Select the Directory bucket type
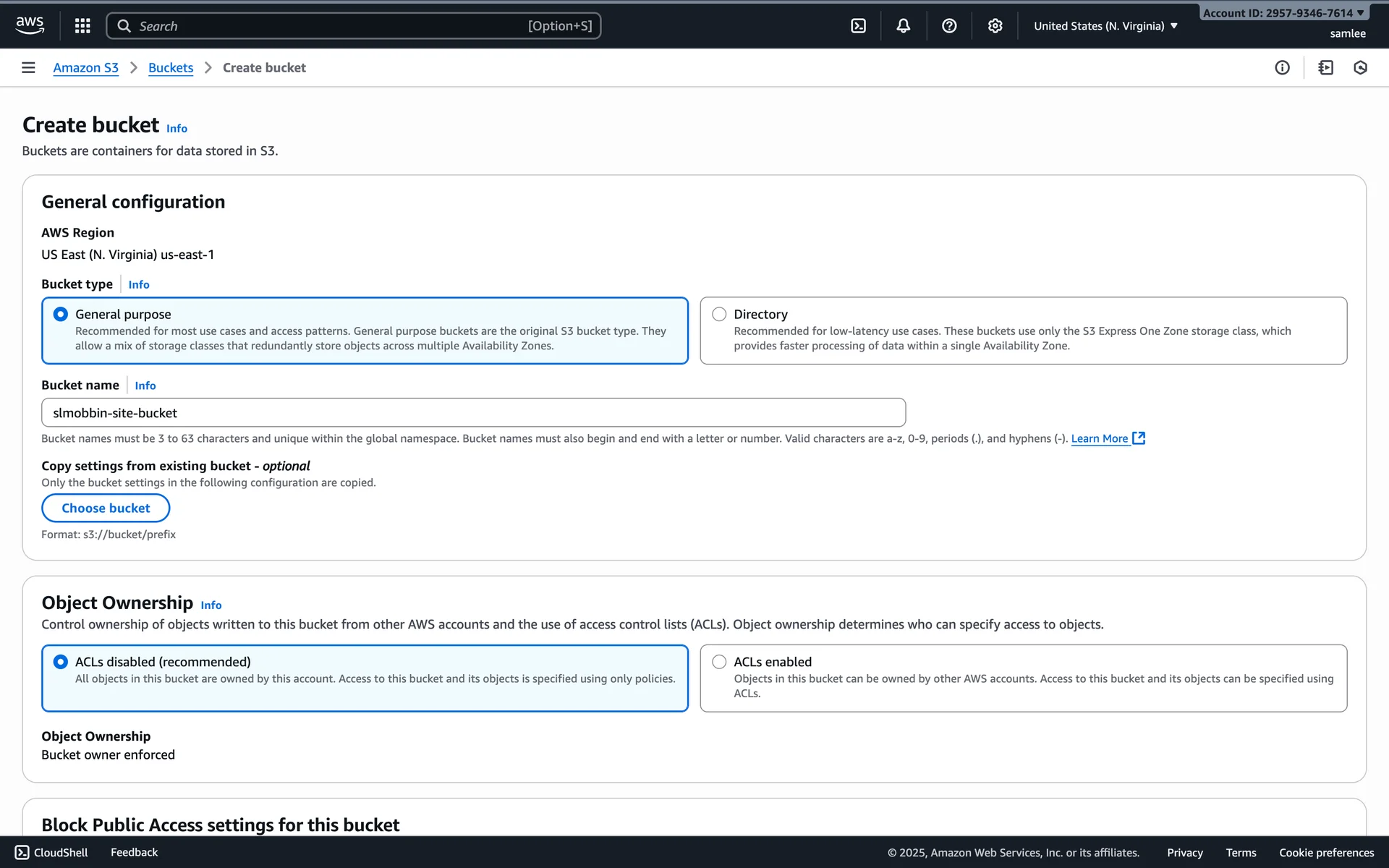This screenshot has width=1389, height=868. (x=719, y=314)
